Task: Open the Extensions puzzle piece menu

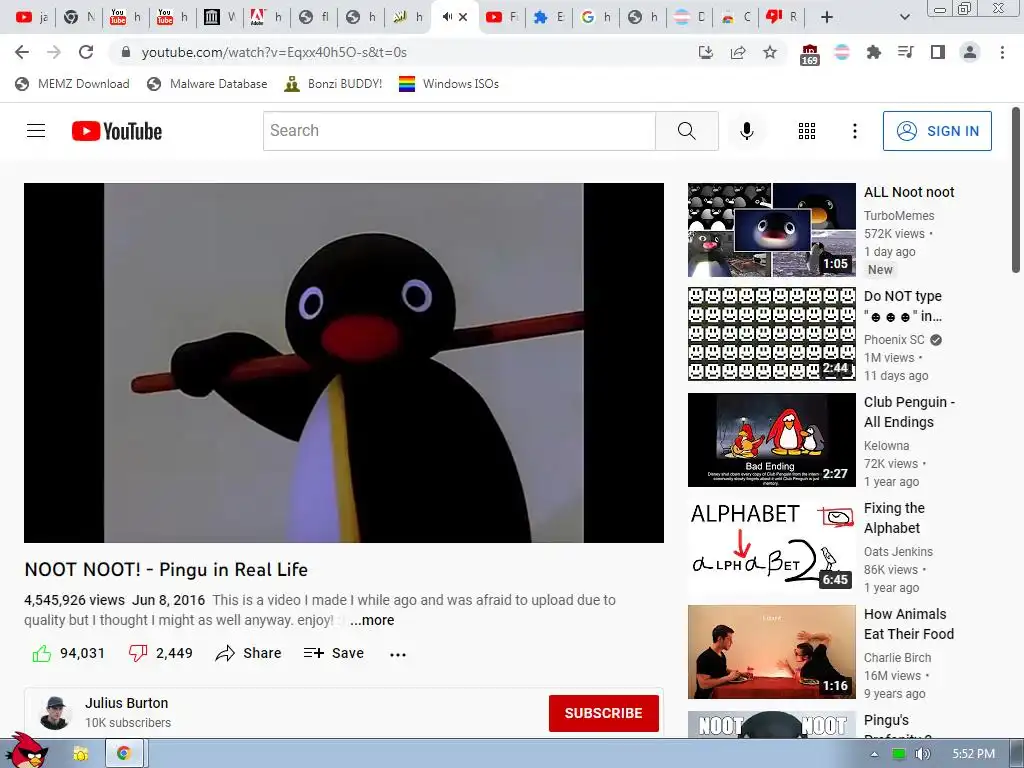Action: point(873,52)
